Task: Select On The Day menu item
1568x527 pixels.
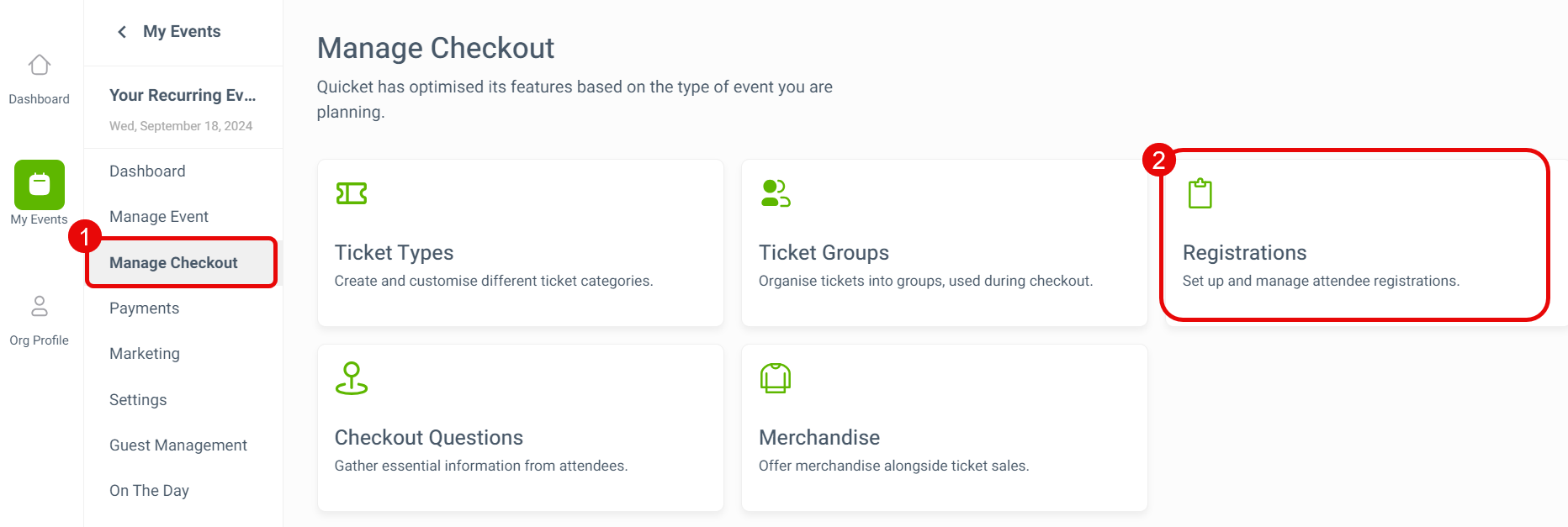Action: (149, 491)
